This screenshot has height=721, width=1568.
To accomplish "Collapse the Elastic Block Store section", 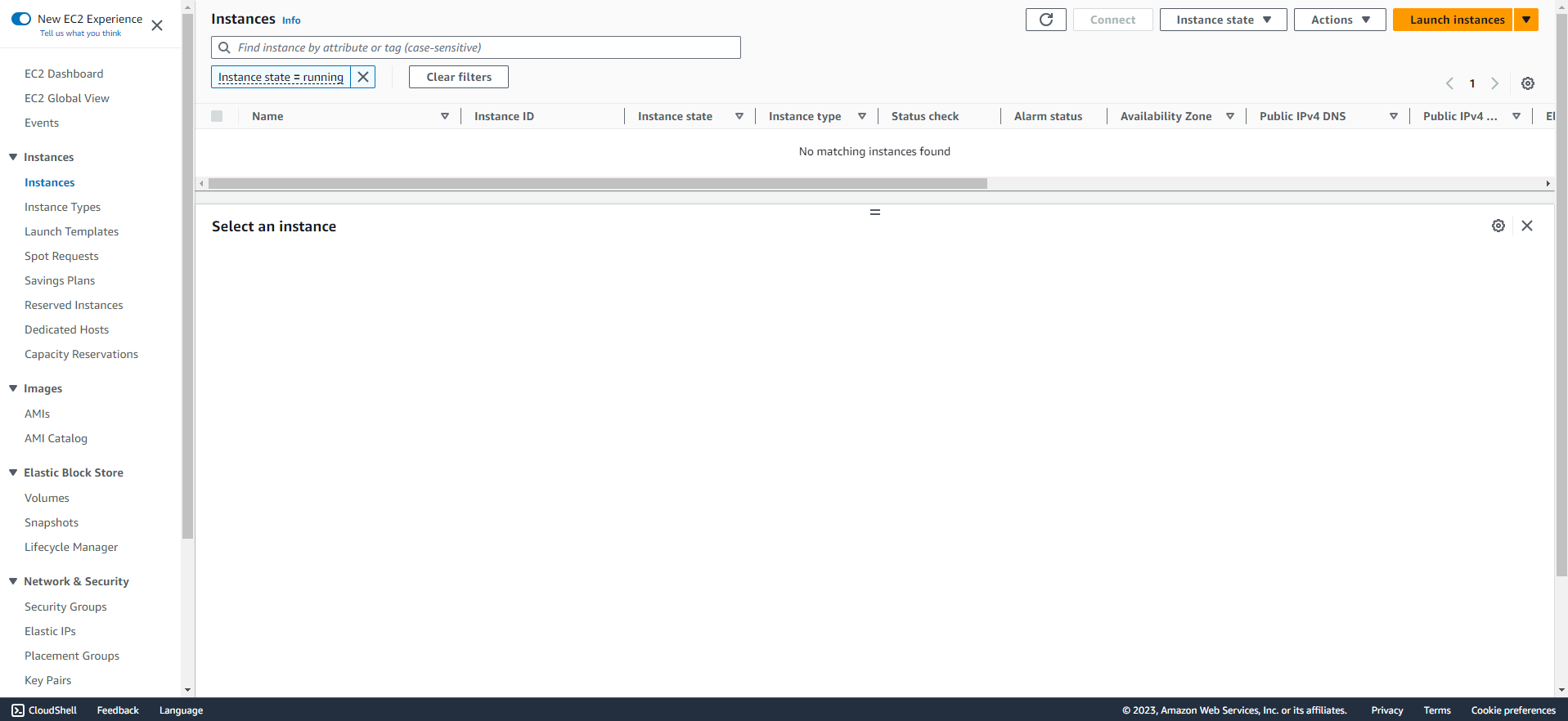I will 13,472.
